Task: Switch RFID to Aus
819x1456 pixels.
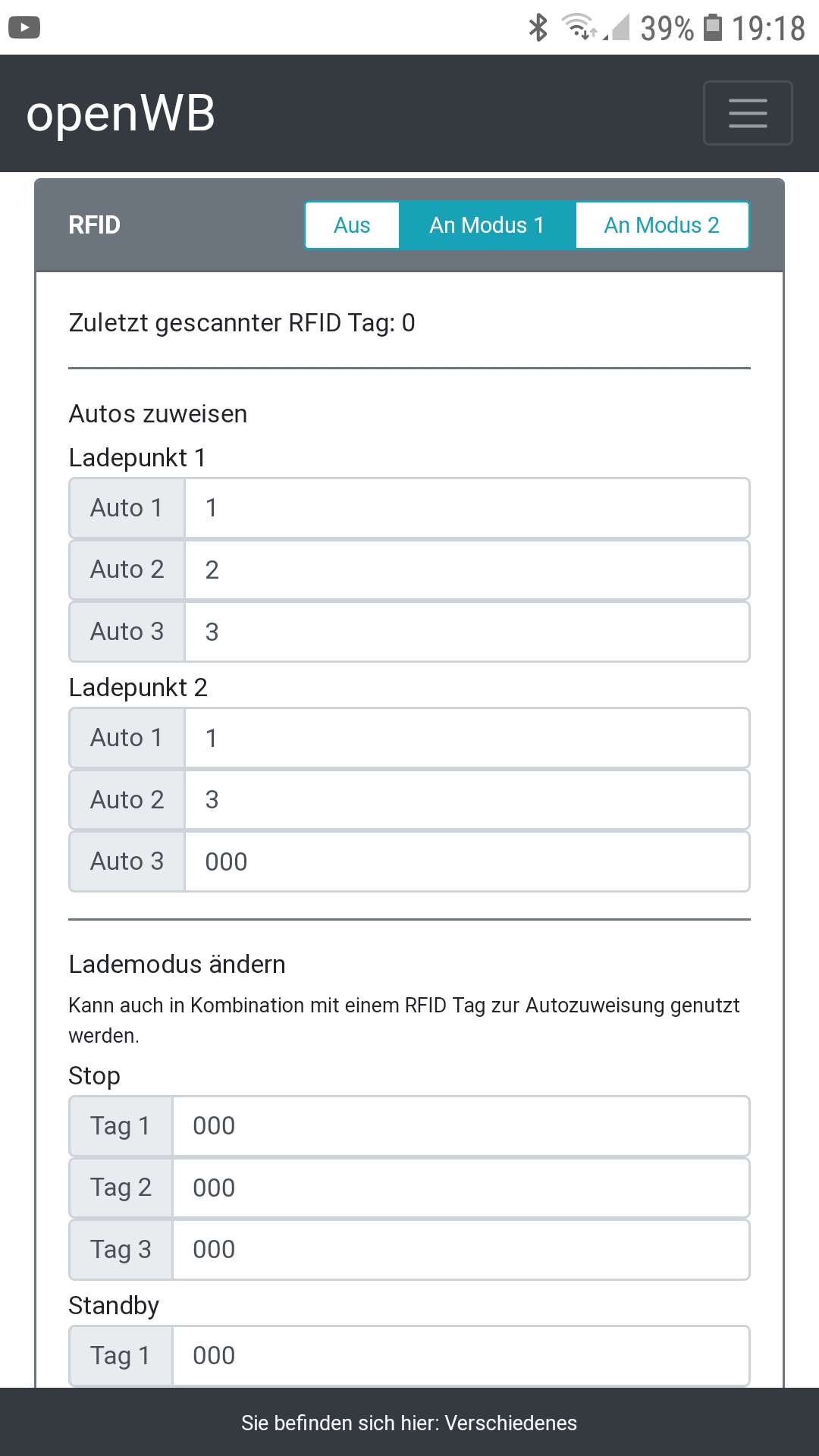Action: 352,225
